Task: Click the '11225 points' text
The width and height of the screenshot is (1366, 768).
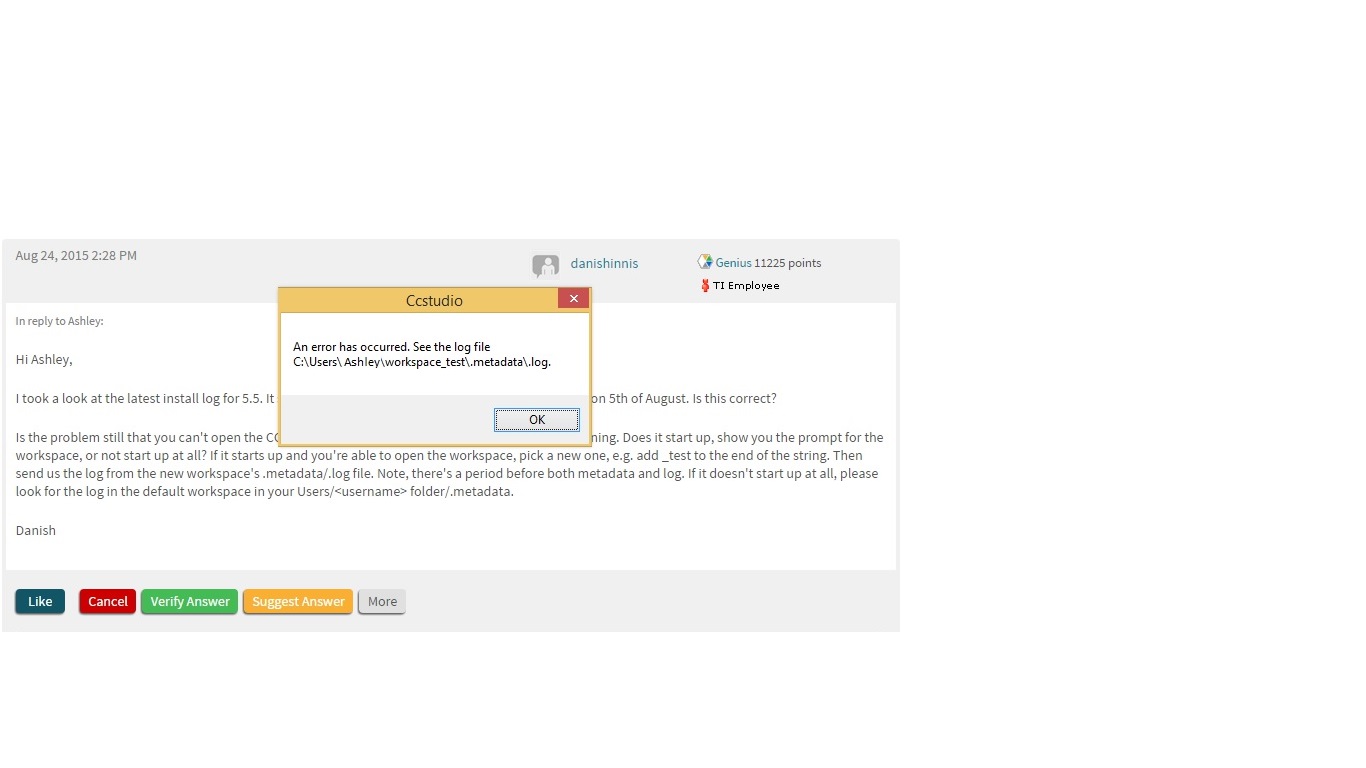Action: pyautogui.click(x=788, y=263)
